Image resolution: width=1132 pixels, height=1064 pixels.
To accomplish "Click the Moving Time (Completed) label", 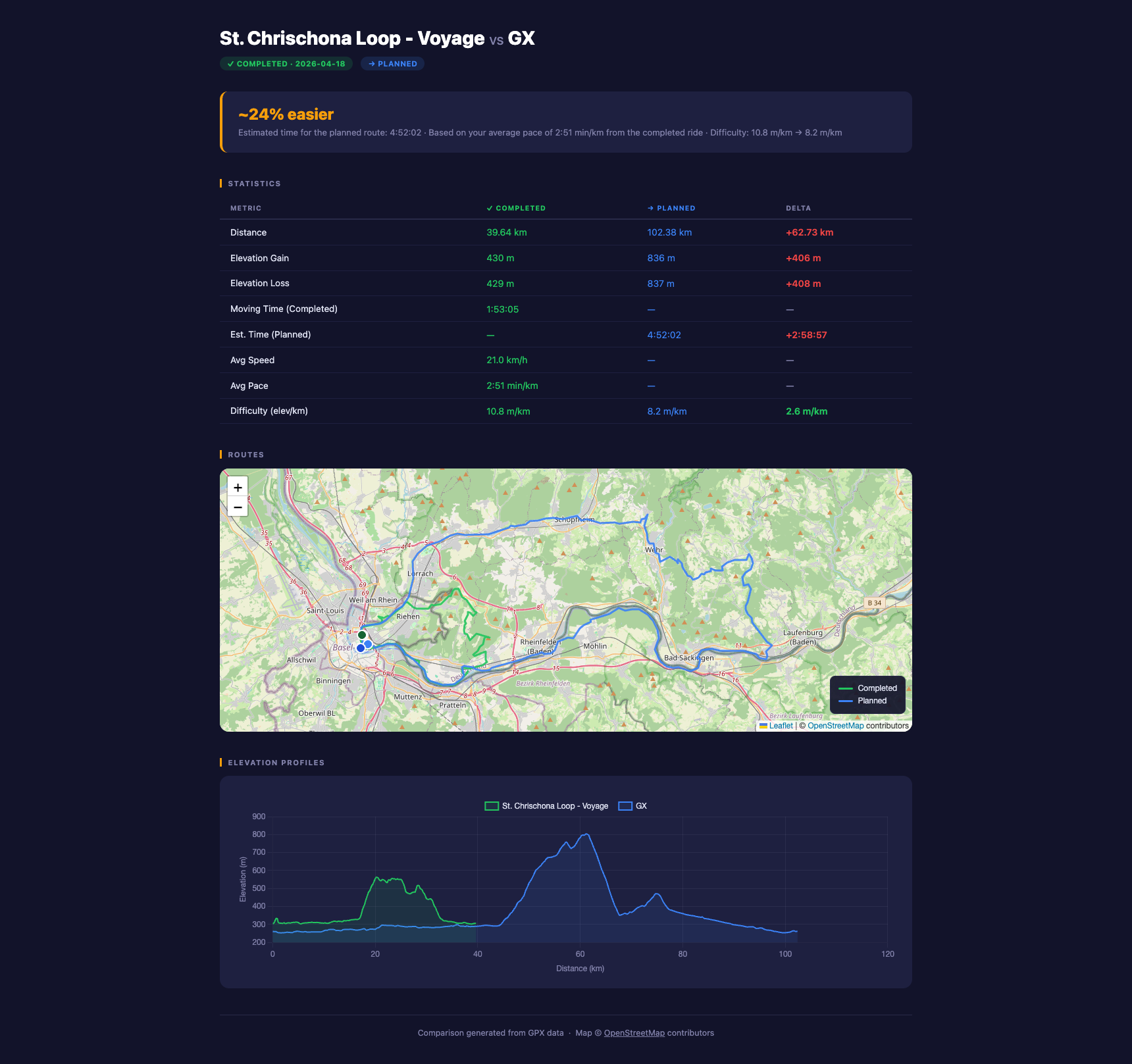I will (x=284, y=309).
